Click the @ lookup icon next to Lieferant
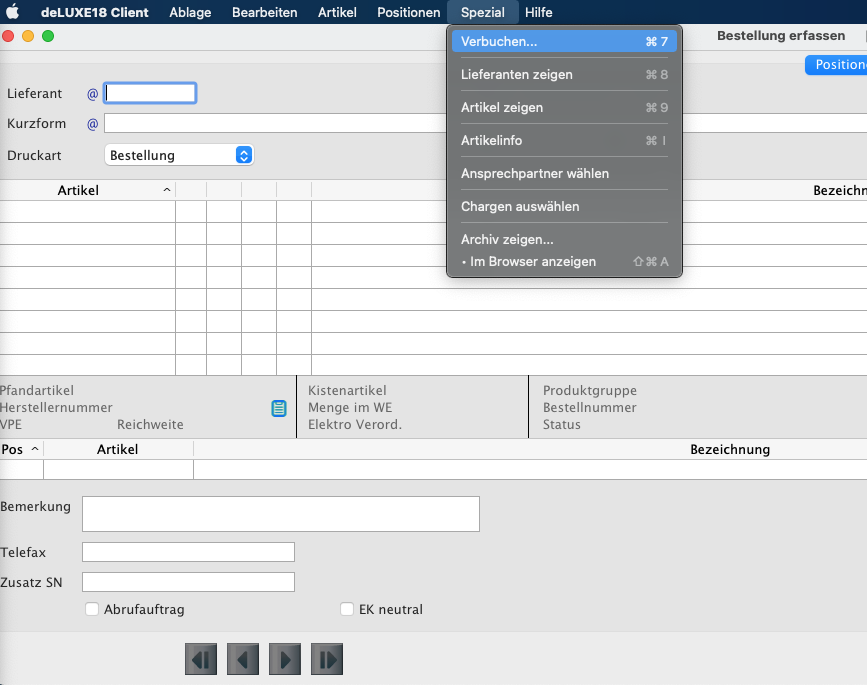This screenshot has width=867, height=685. click(x=92, y=94)
